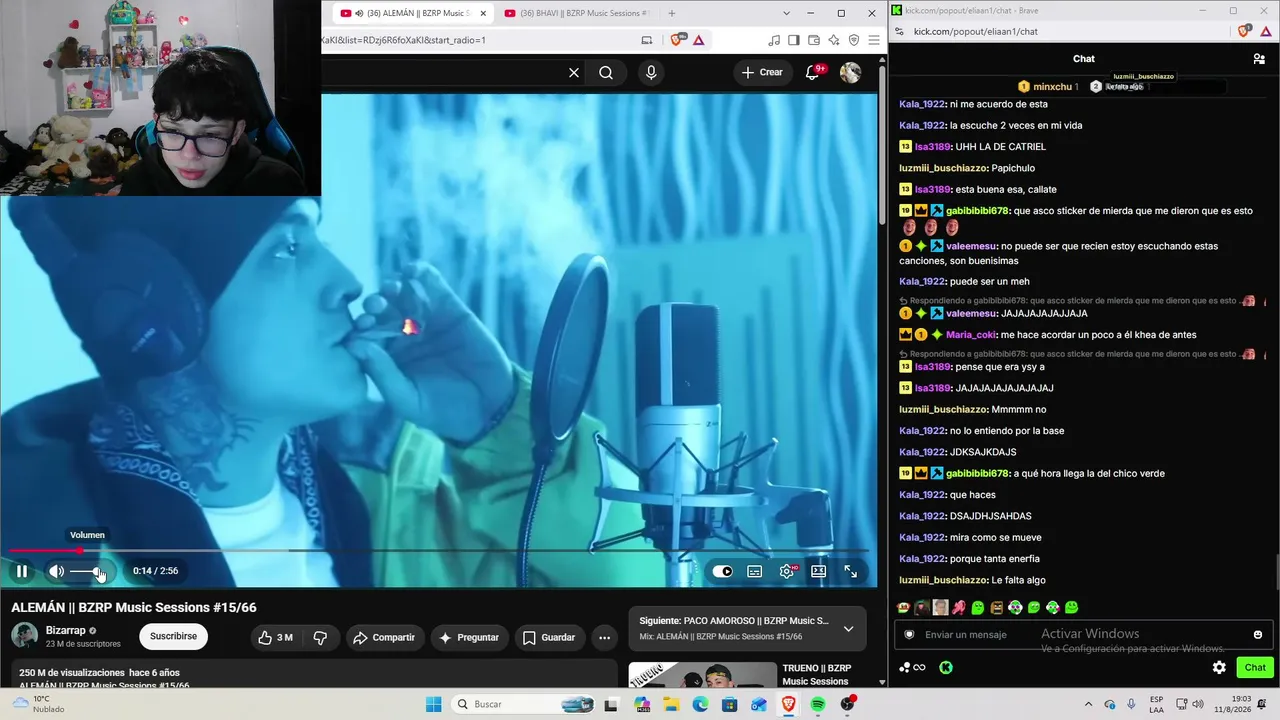This screenshot has height=720, width=1280.
Task: Open the Leo AI sparkle icon
Action: pos(834,40)
